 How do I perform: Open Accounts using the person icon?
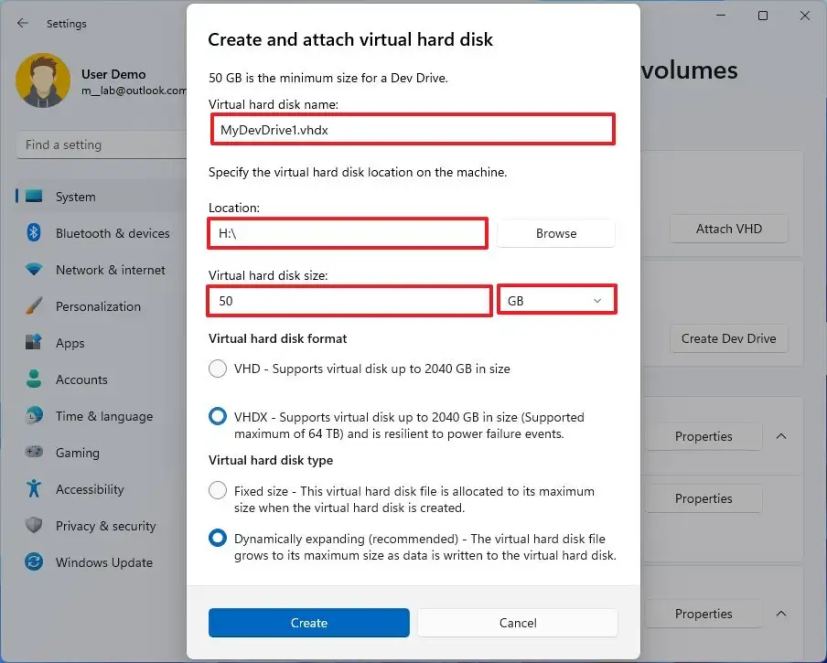click(34, 379)
